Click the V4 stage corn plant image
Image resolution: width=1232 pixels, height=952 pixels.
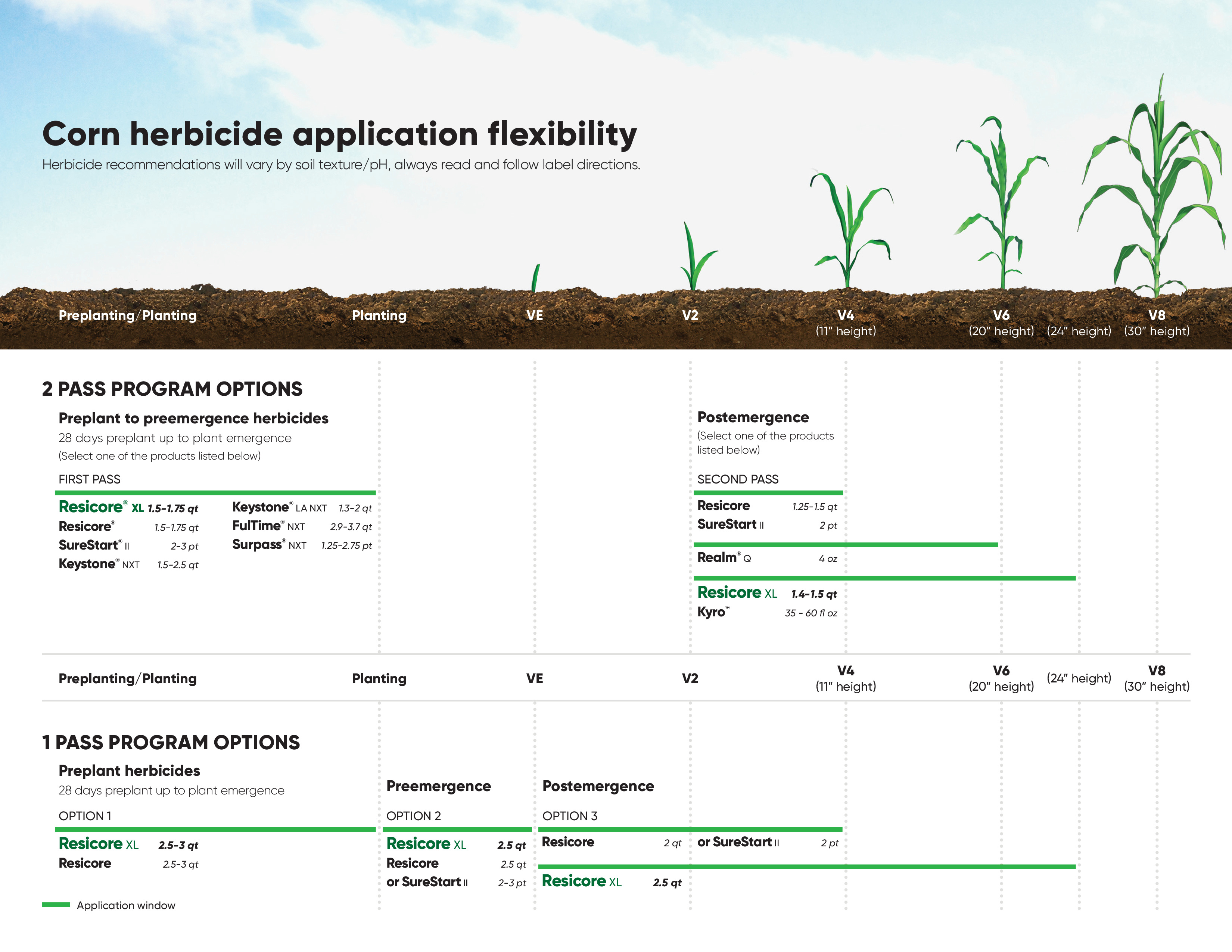849,231
